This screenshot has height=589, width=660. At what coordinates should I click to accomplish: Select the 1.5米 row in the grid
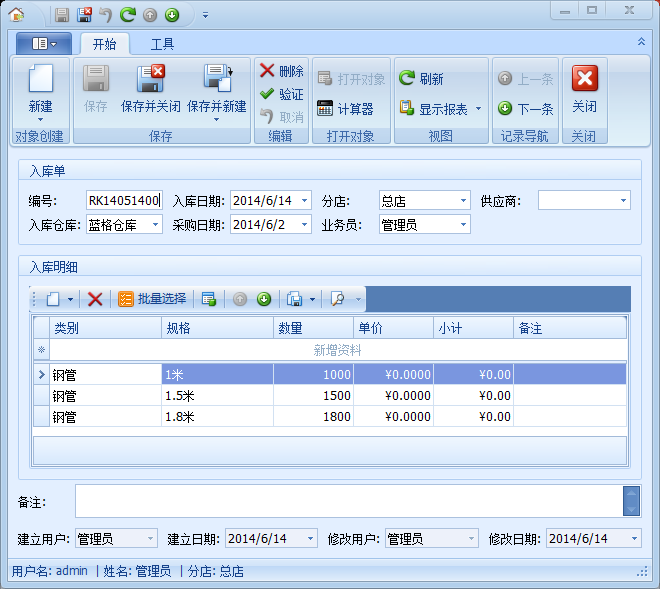point(217,396)
